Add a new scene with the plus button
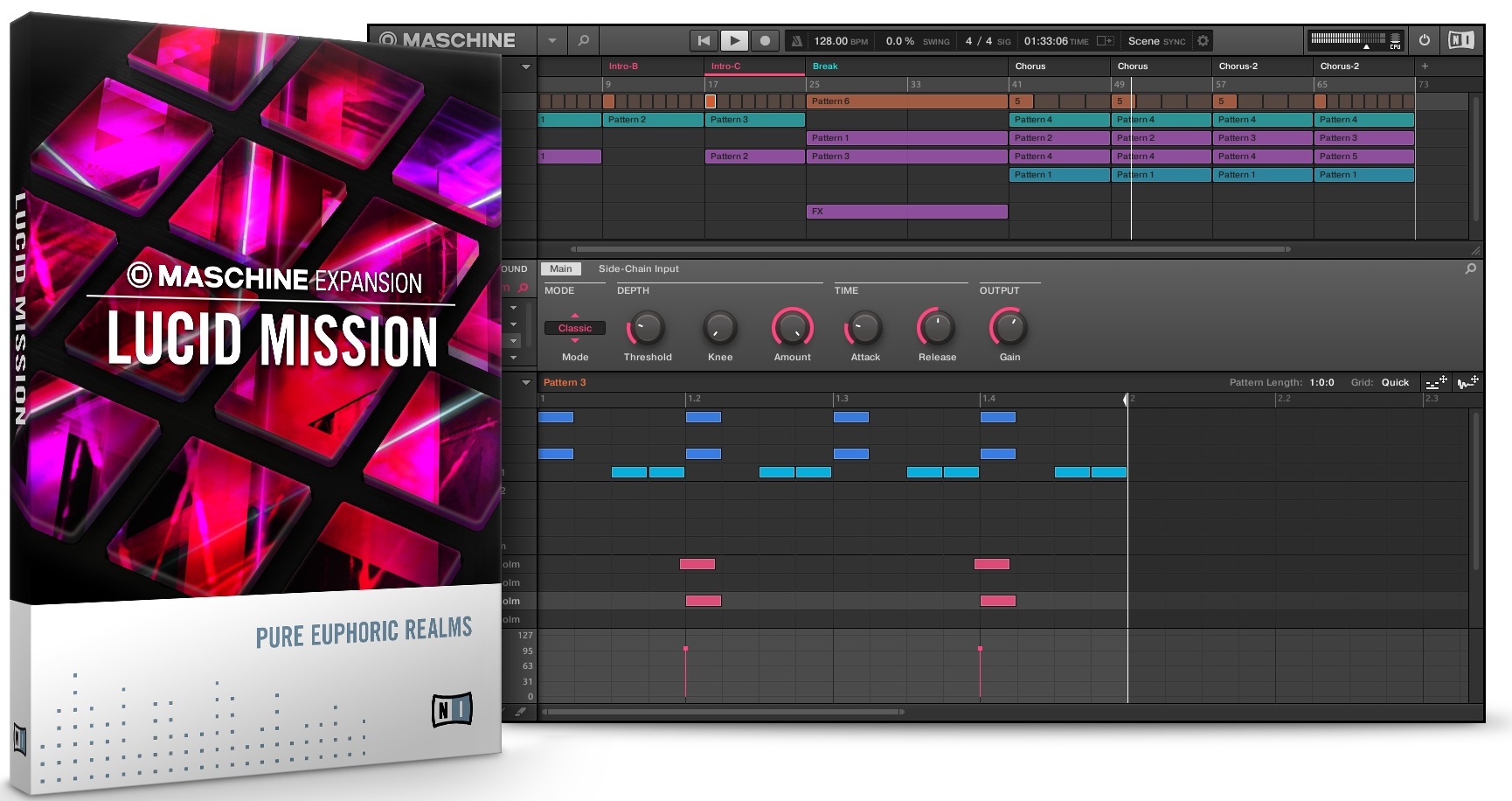The image size is (1512, 801). (x=1425, y=66)
